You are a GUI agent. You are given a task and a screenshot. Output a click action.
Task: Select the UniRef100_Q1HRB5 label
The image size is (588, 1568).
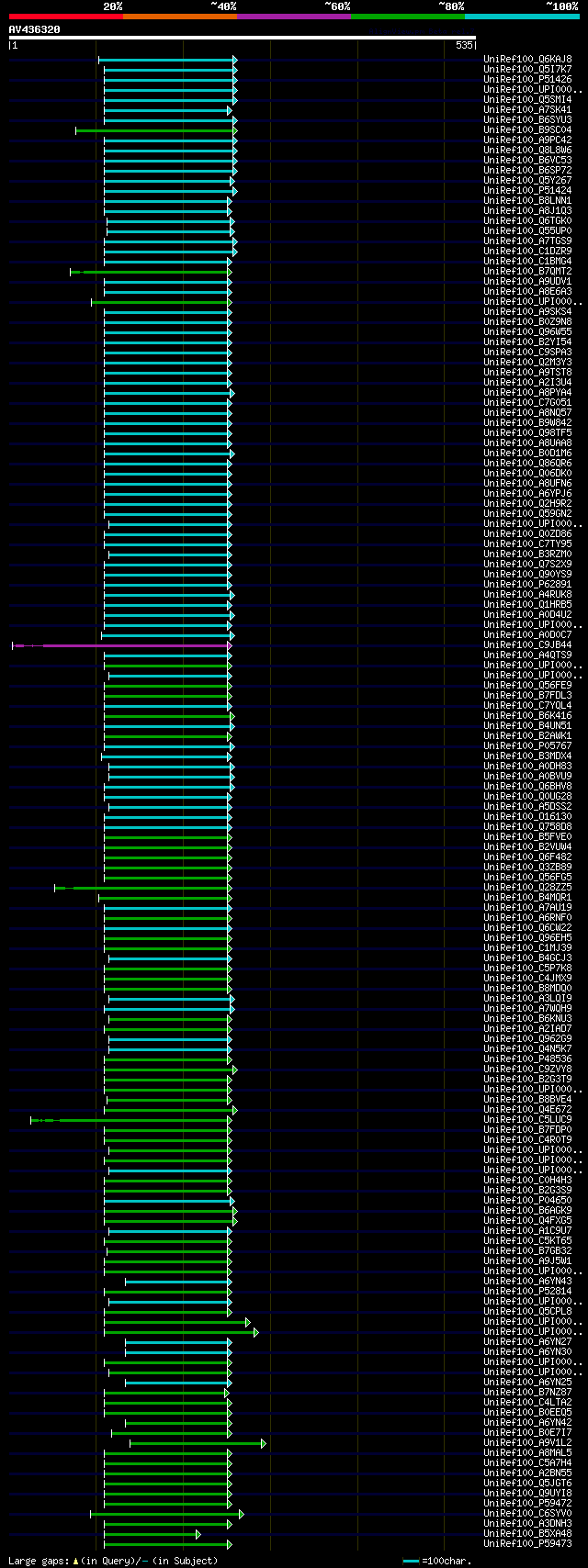coord(527,605)
